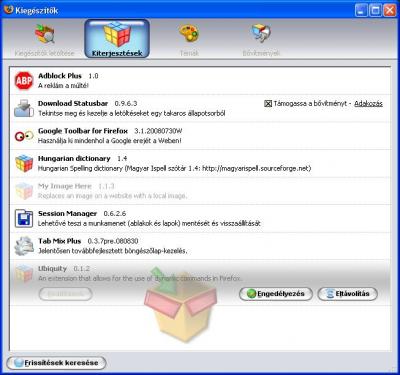400x375 pixels.
Task: Click Eltávolítás to remove Ubiquity
Action: pos(347,294)
